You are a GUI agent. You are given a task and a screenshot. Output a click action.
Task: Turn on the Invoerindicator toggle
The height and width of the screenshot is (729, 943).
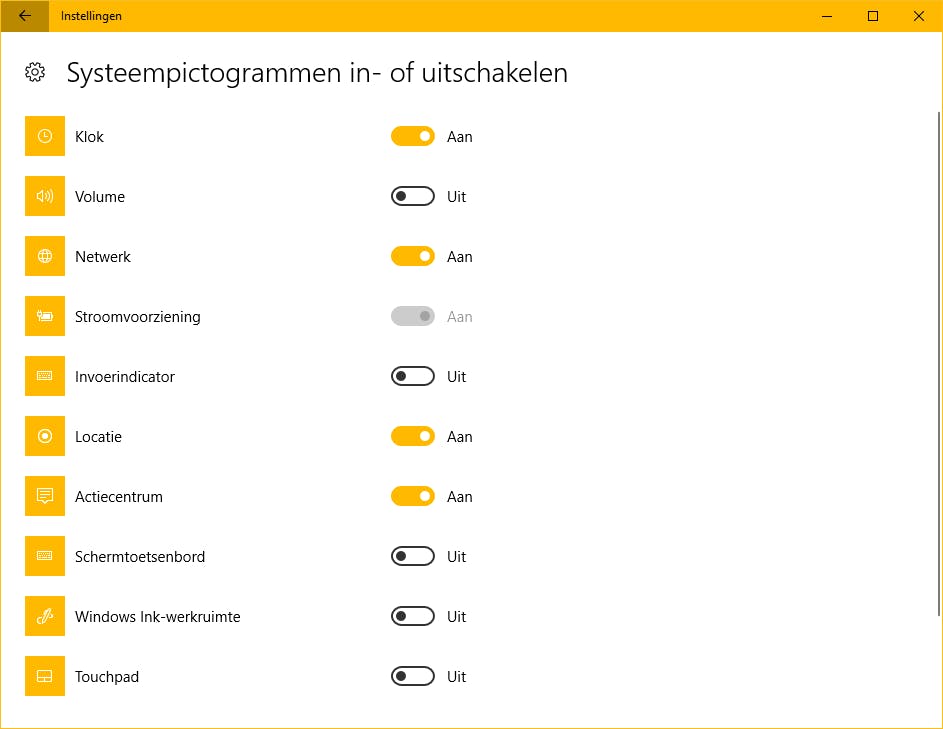(413, 377)
